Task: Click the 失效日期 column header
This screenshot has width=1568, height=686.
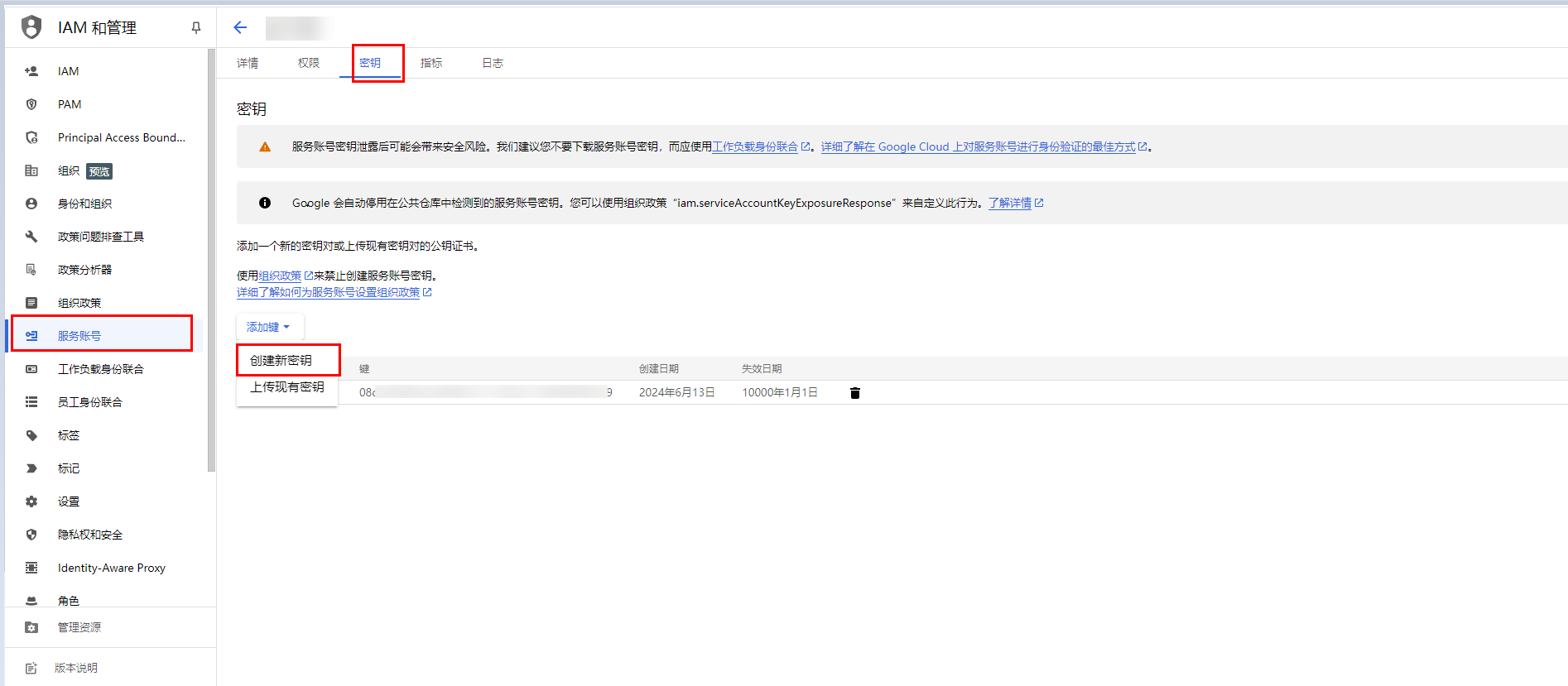Action: coord(762,369)
